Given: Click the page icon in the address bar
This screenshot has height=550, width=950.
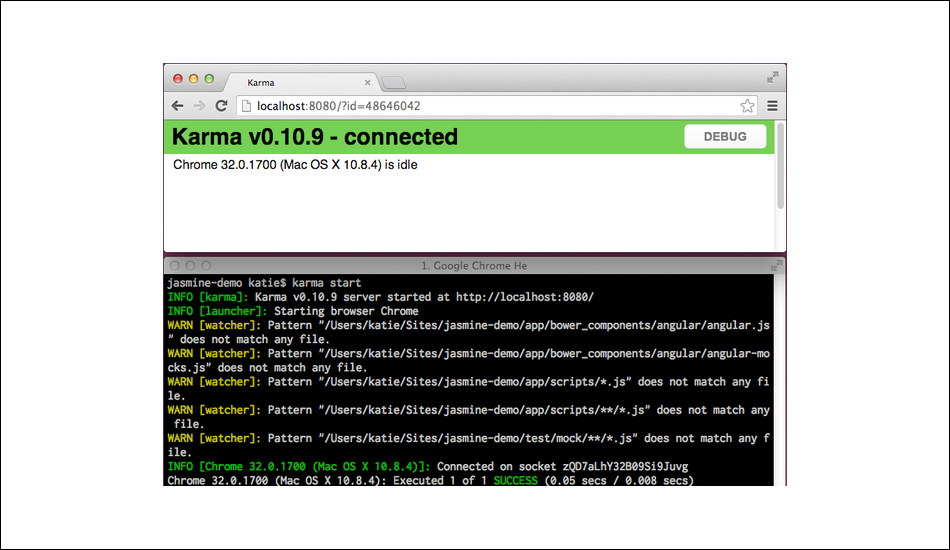Looking at the screenshot, I should (247, 106).
